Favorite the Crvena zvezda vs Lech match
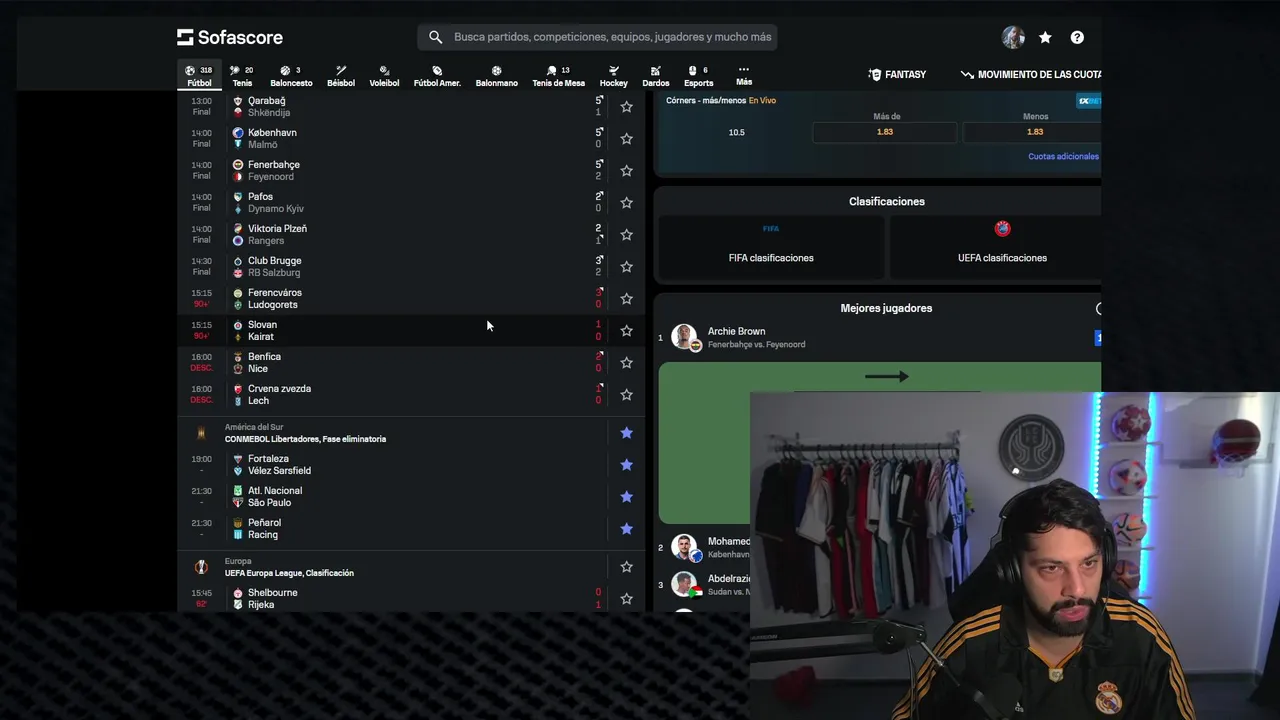 click(626, 394)
